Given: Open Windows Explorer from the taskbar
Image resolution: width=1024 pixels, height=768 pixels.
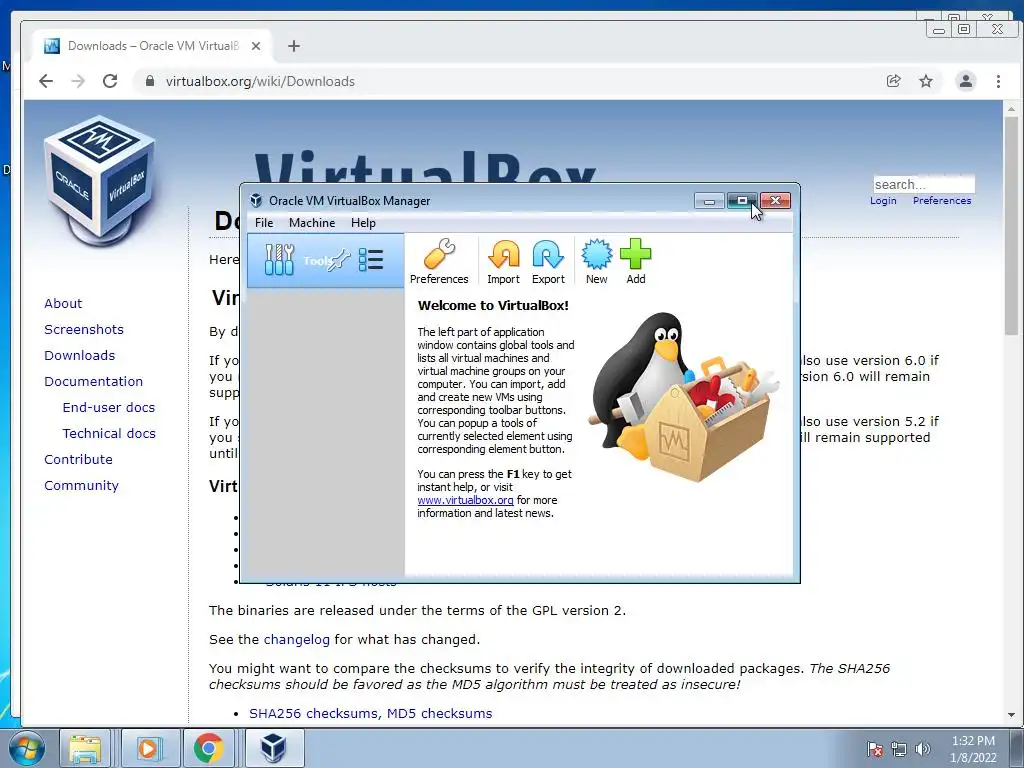Looking at the screenshot, I should click(86, 748).
